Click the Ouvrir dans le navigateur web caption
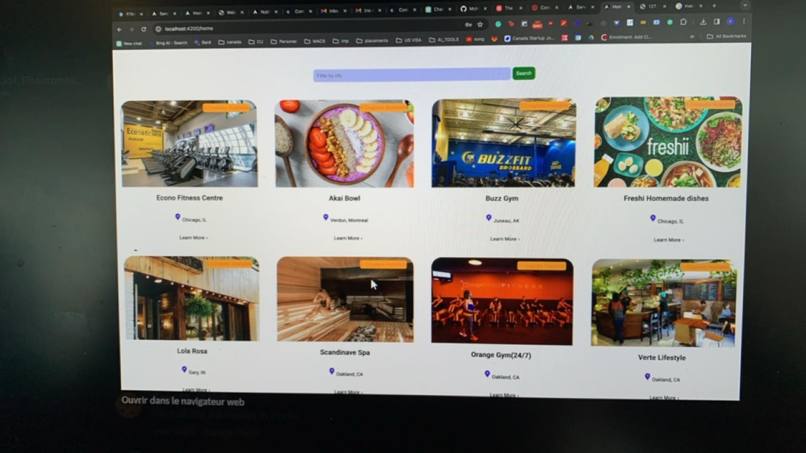This screenshot has height=453, width=806. point(183,401)
